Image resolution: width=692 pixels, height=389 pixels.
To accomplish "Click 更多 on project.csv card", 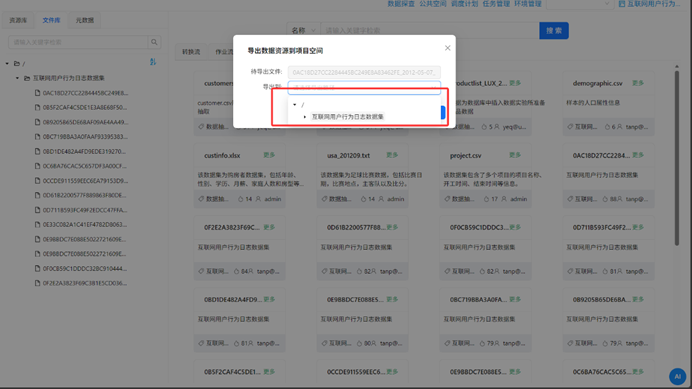I will 515,155.
